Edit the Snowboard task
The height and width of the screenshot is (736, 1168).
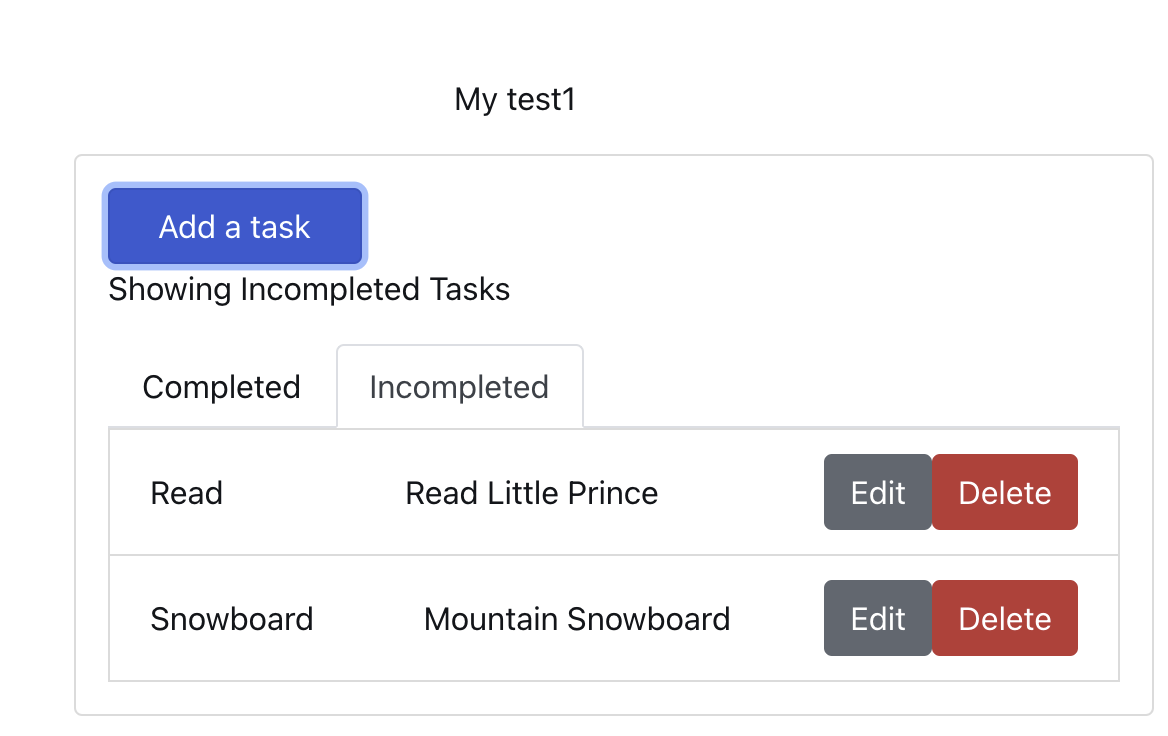[x=877, y=619]
